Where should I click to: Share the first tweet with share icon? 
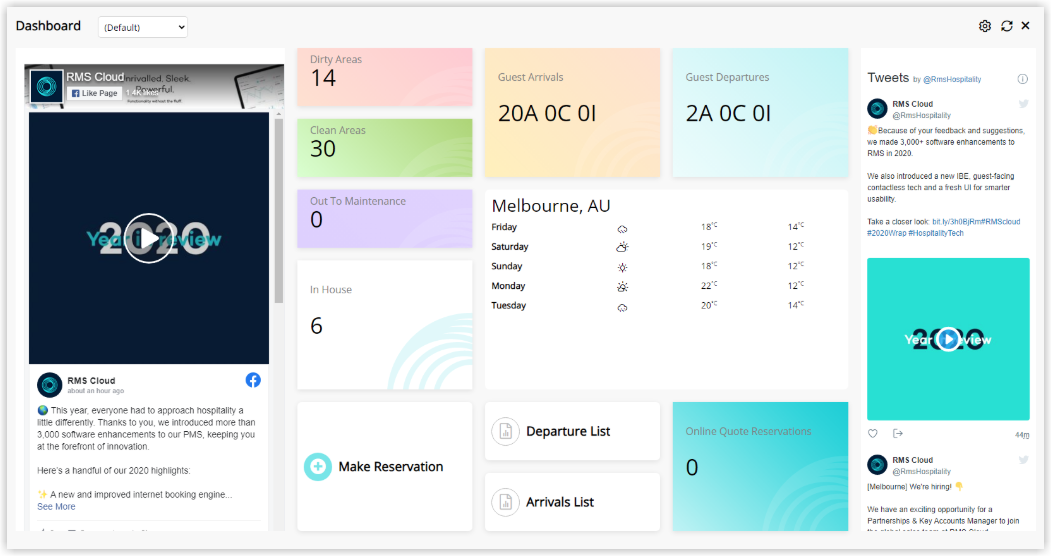(x=898, y=434)
